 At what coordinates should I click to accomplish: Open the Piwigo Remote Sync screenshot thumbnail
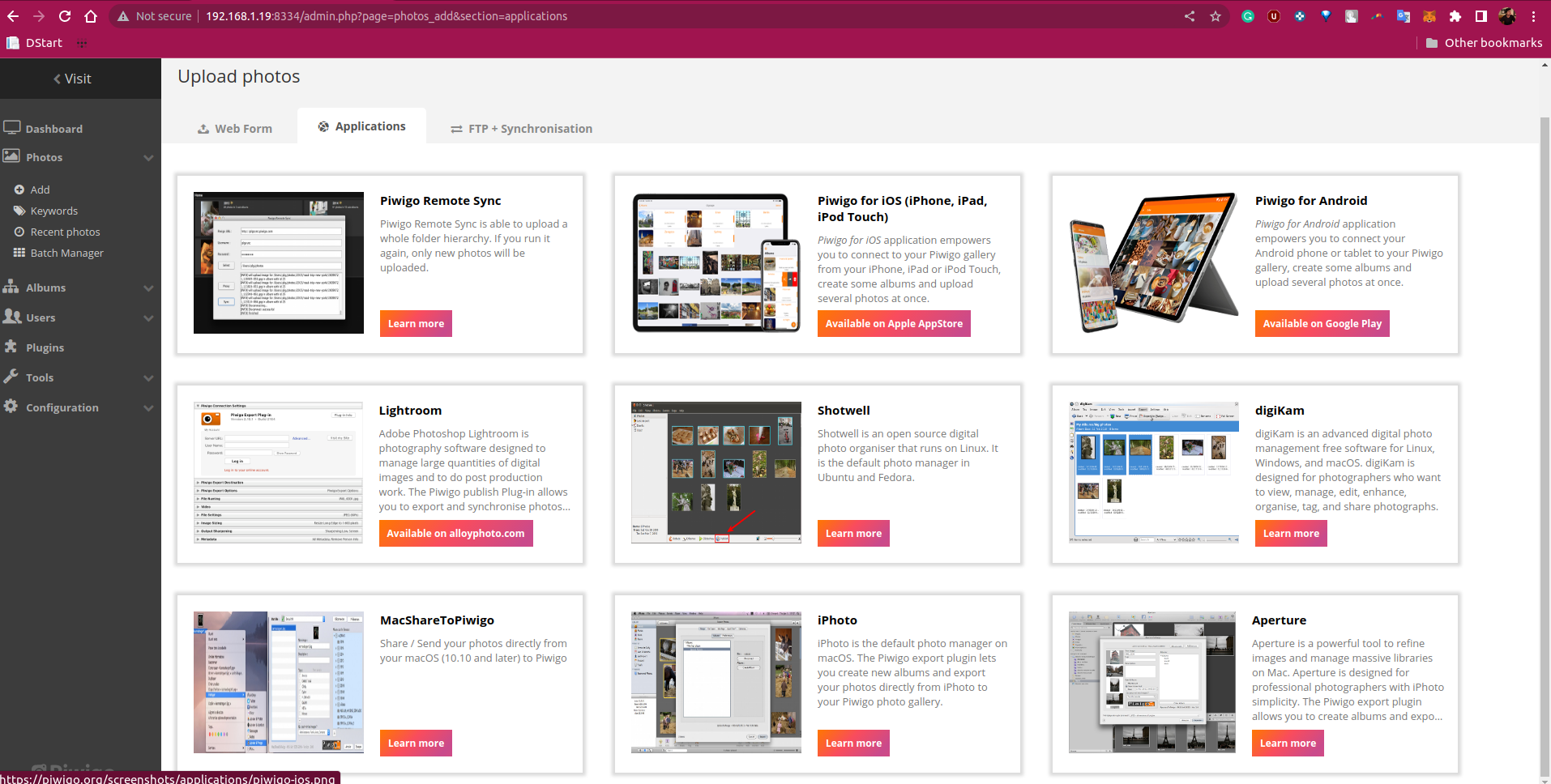[279, 262]
